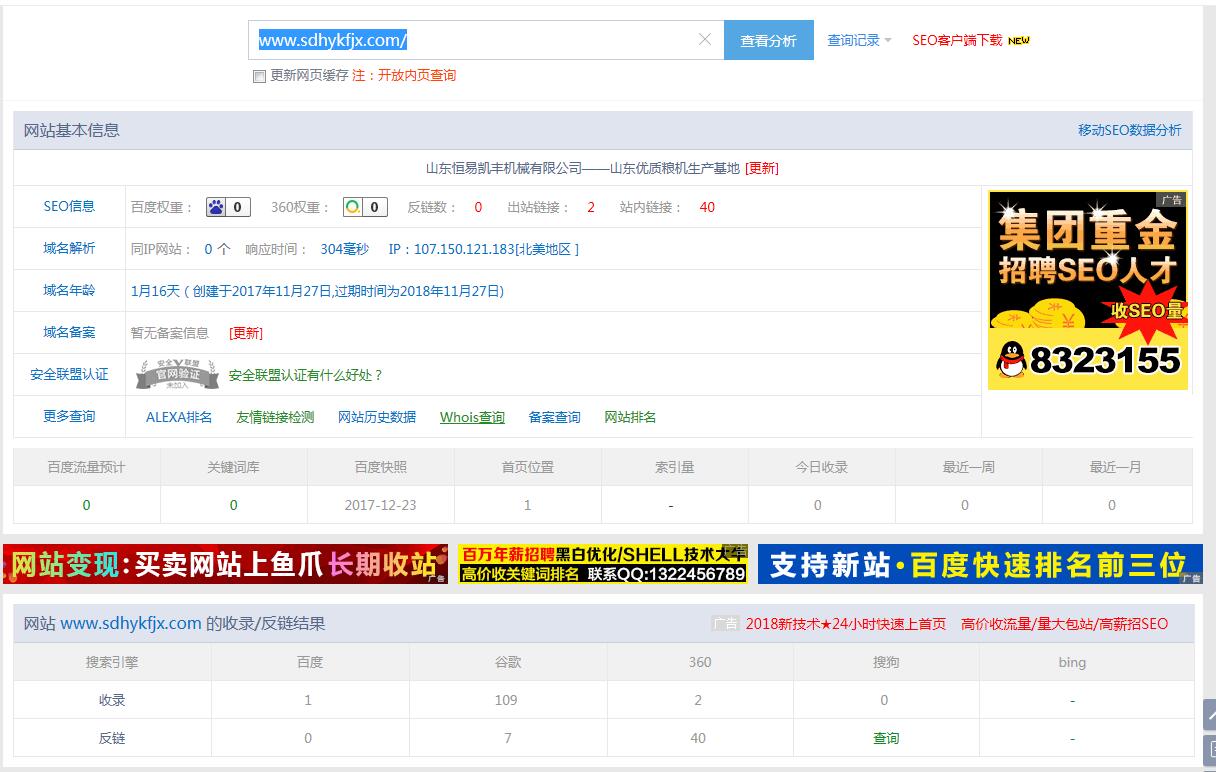The width and height of the screenshot is (1216, 772).
Task: Click the 网站变现 banner ad
Action: pos(225,565)
